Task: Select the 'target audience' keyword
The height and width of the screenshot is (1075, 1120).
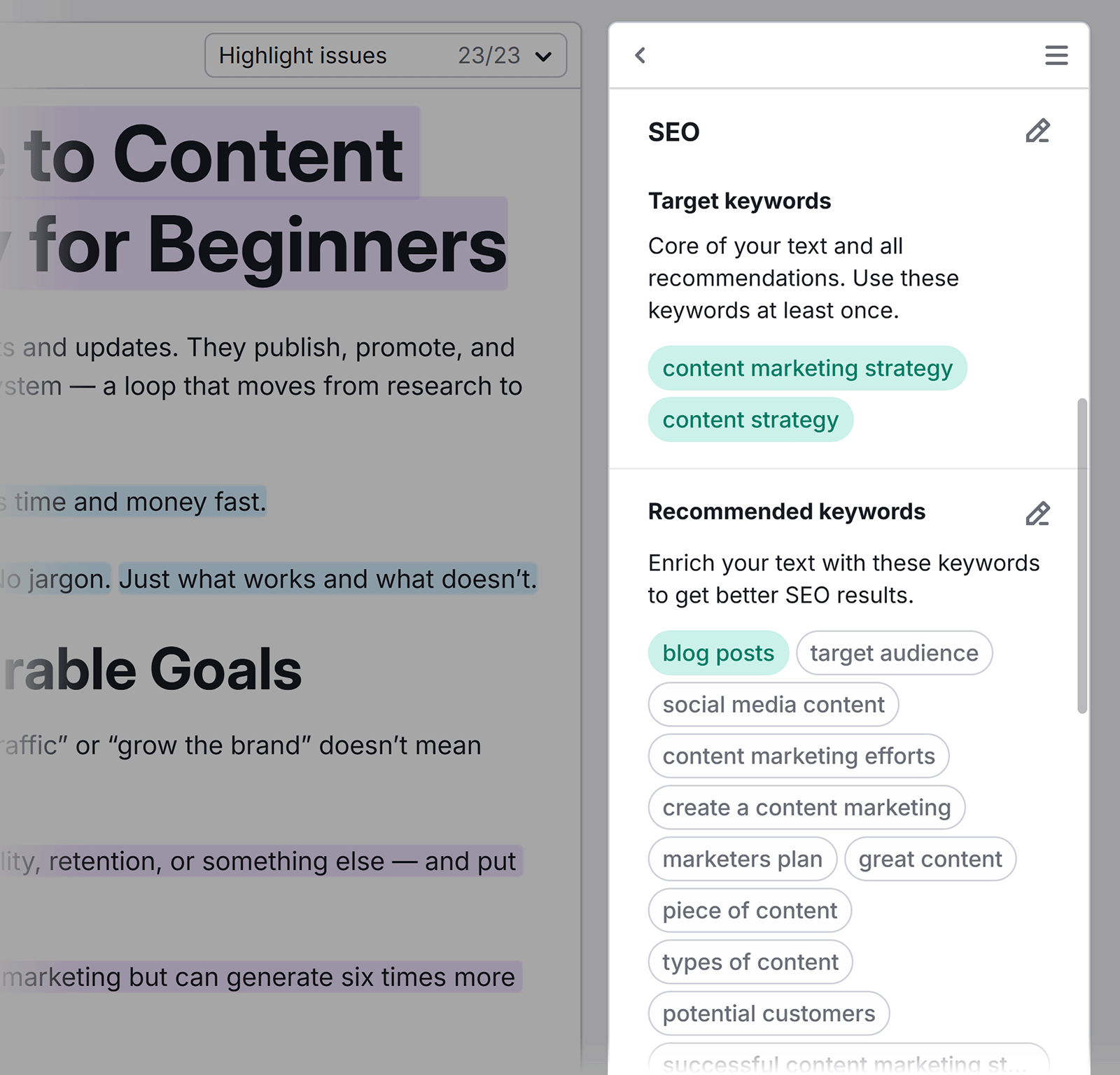Action: pyautogui.click(x=894, y=653)
